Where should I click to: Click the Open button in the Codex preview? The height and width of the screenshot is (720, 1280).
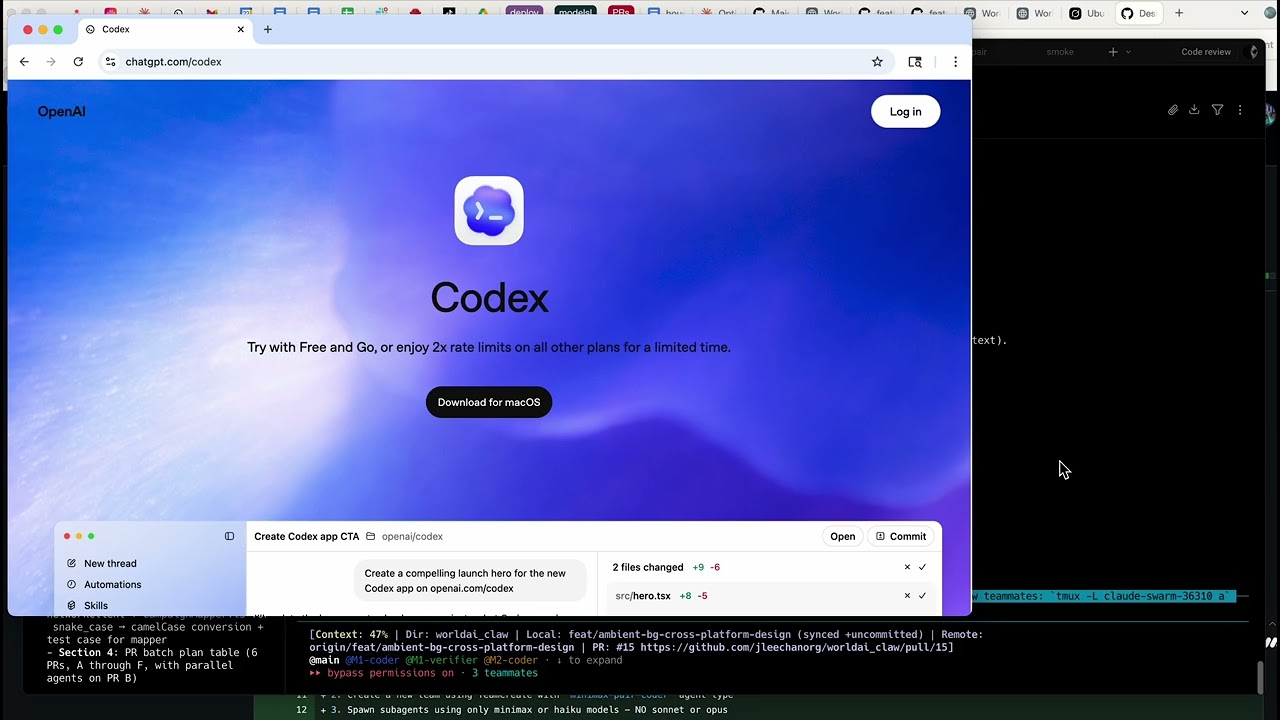tap(842, 536)
